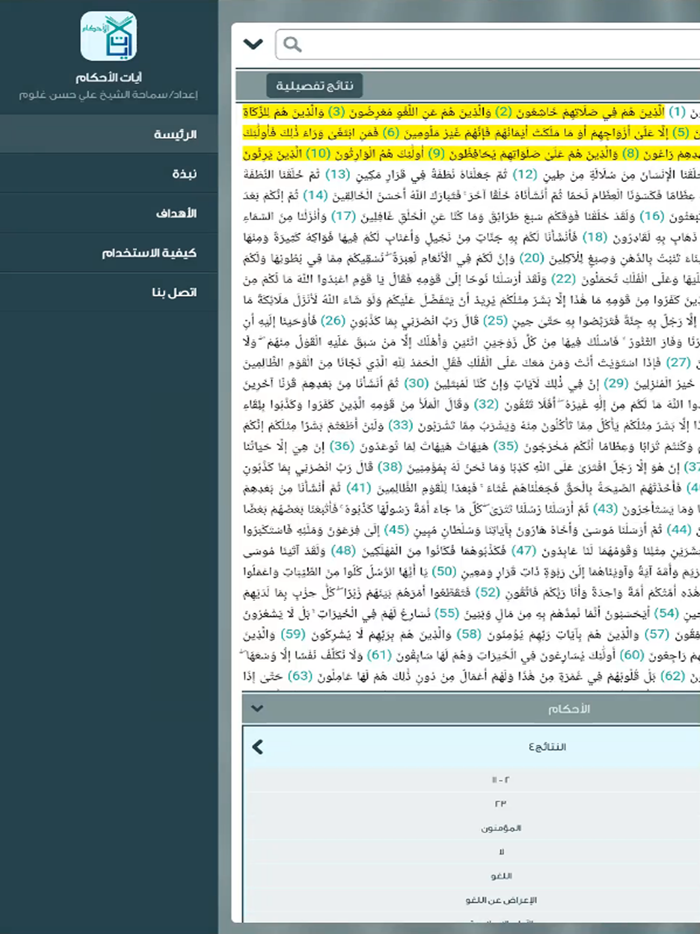Click verse number (63) marker

(x=300, y=675)
